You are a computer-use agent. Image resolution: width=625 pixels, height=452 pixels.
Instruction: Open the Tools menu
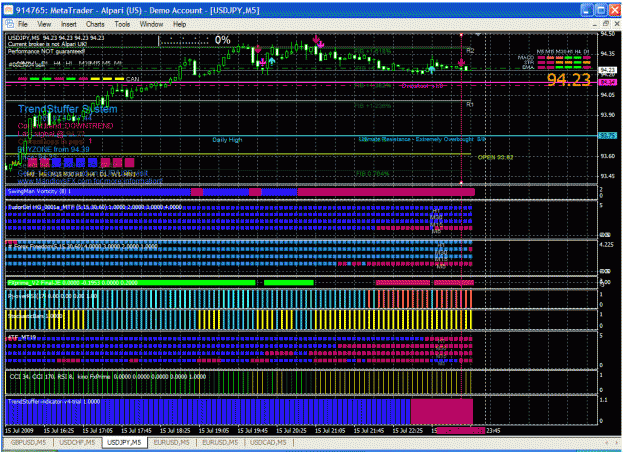click(x=122, y=24)
